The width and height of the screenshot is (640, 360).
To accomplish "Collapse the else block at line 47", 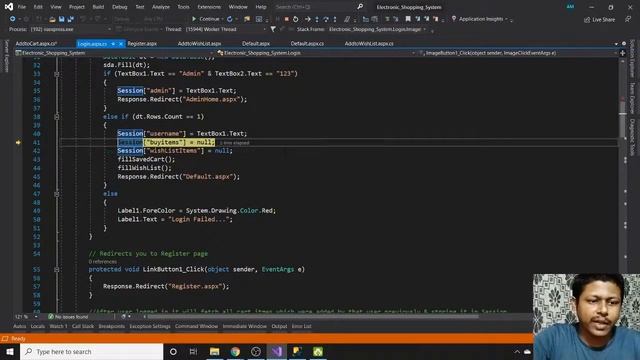I will 57,194.
